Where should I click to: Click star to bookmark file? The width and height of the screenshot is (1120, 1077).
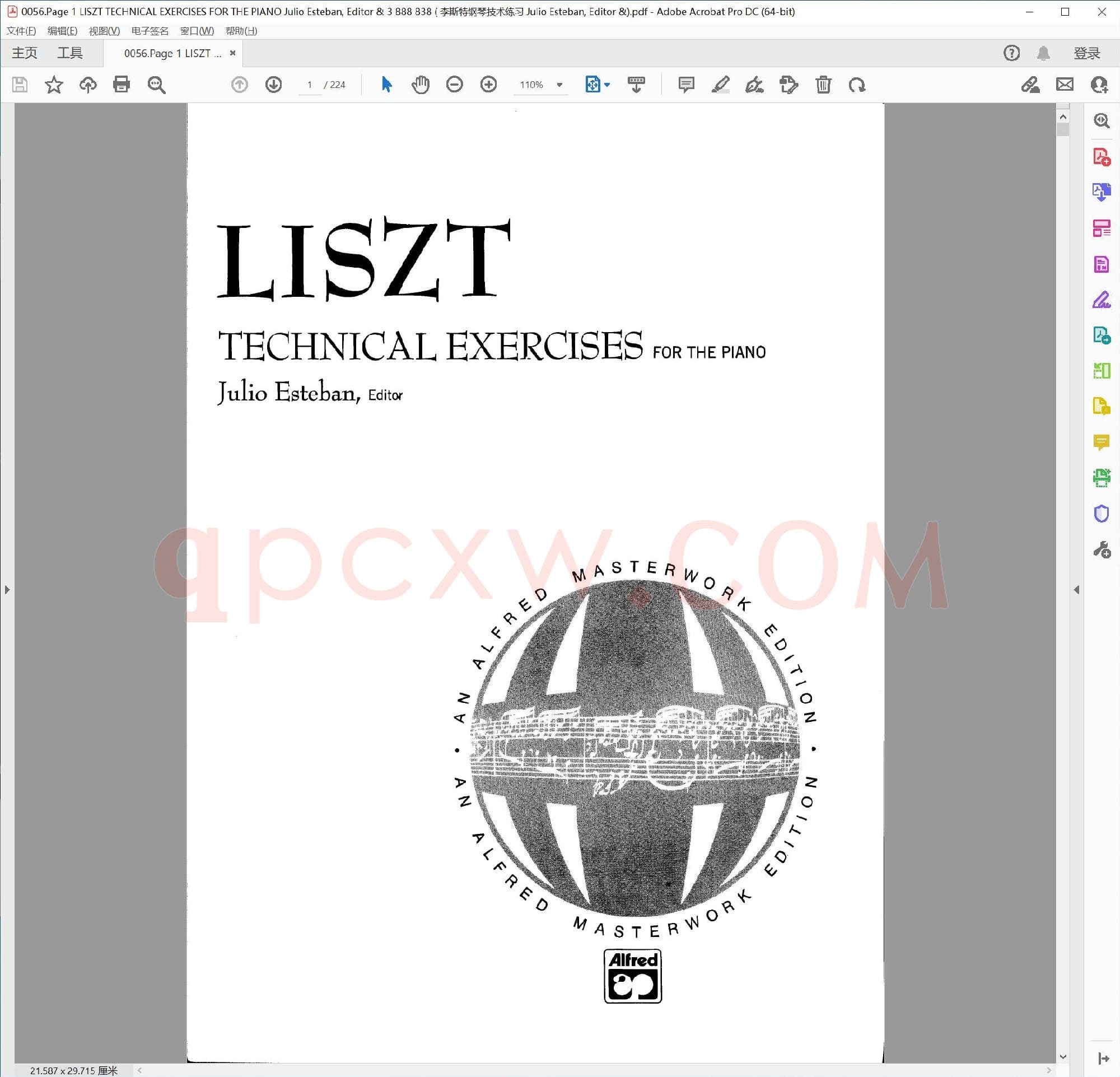54,85
